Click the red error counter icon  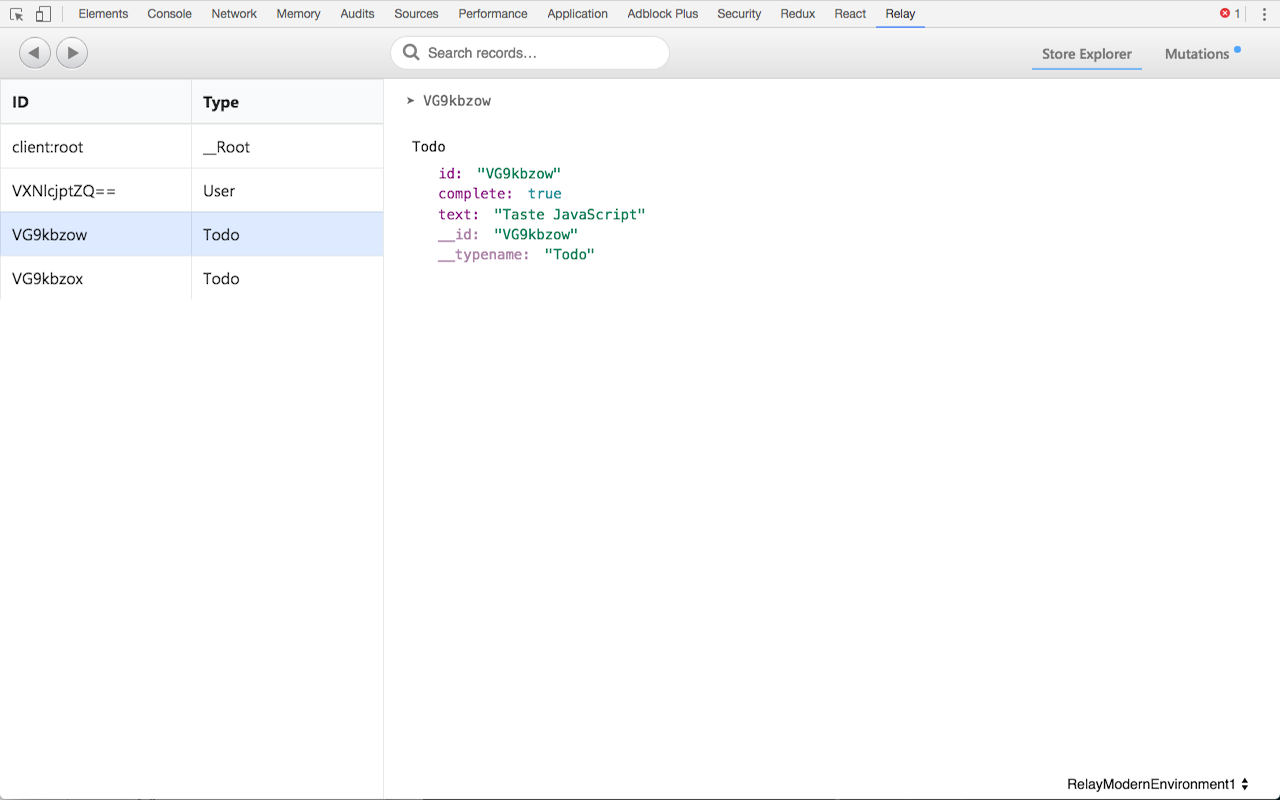tap(1225, 13)
